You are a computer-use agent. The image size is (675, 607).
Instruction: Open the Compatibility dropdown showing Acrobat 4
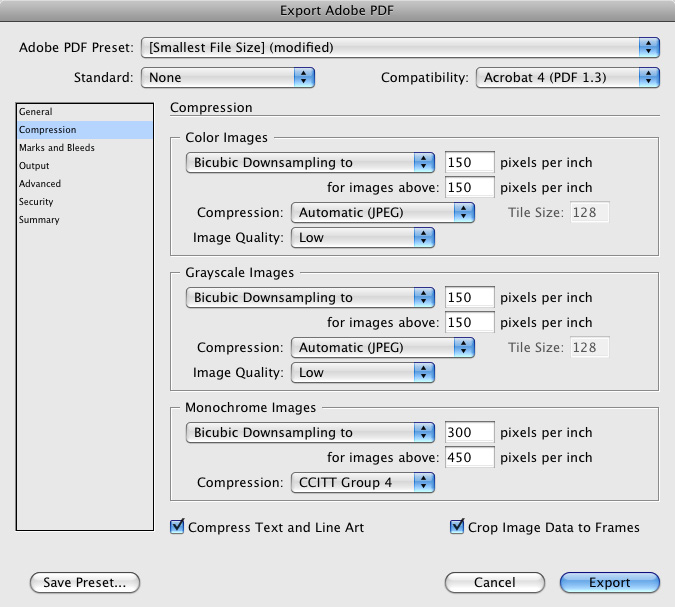567,77
